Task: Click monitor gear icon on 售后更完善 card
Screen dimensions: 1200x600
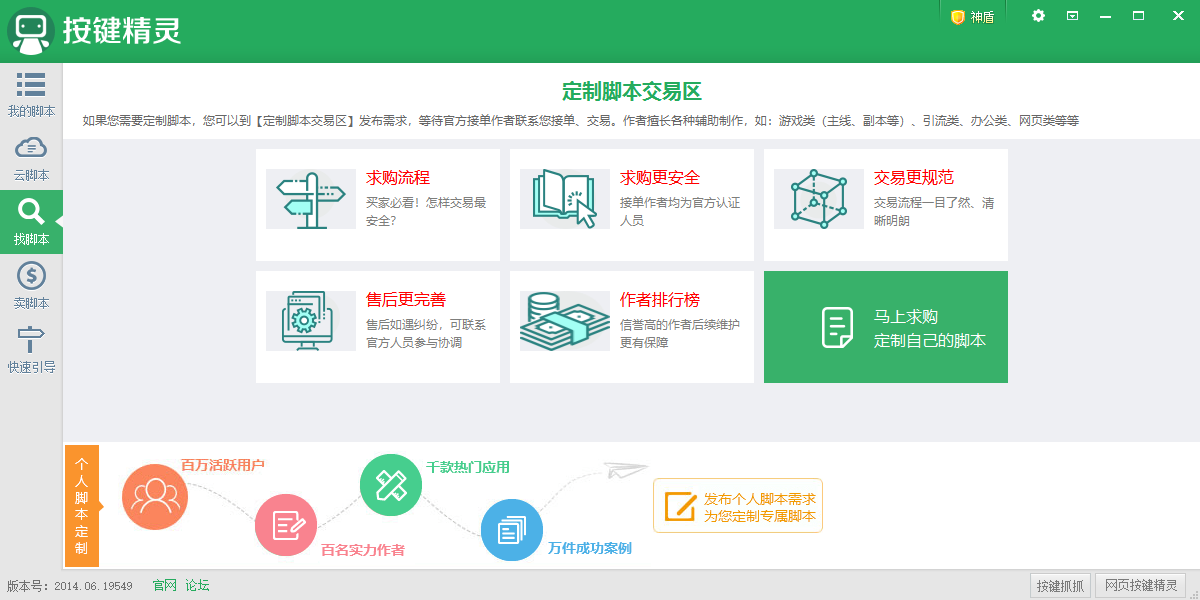Action: [311, 321]
